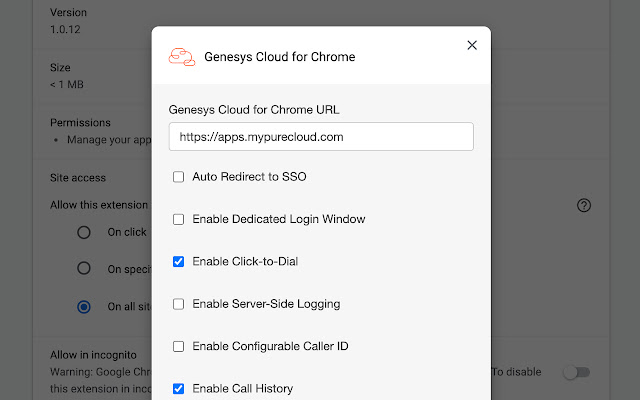Click the Genesys Cloud orange logo icon

(x=182, y=57)
